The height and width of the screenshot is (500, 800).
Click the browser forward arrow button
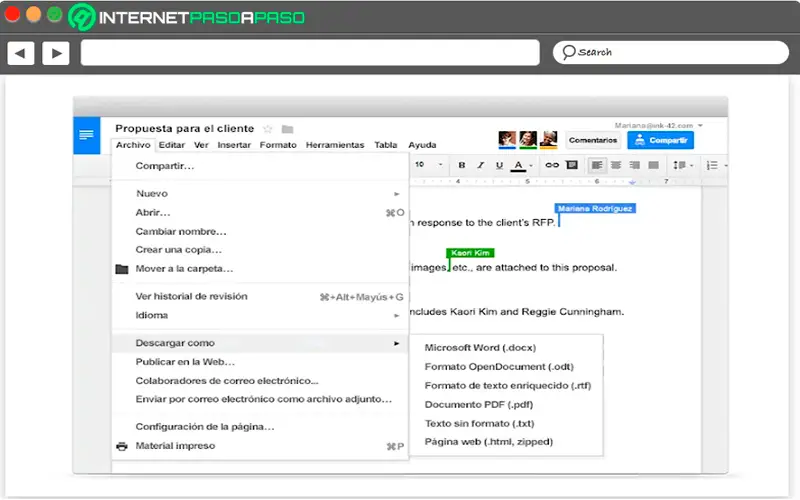click(x=56, y=53)
